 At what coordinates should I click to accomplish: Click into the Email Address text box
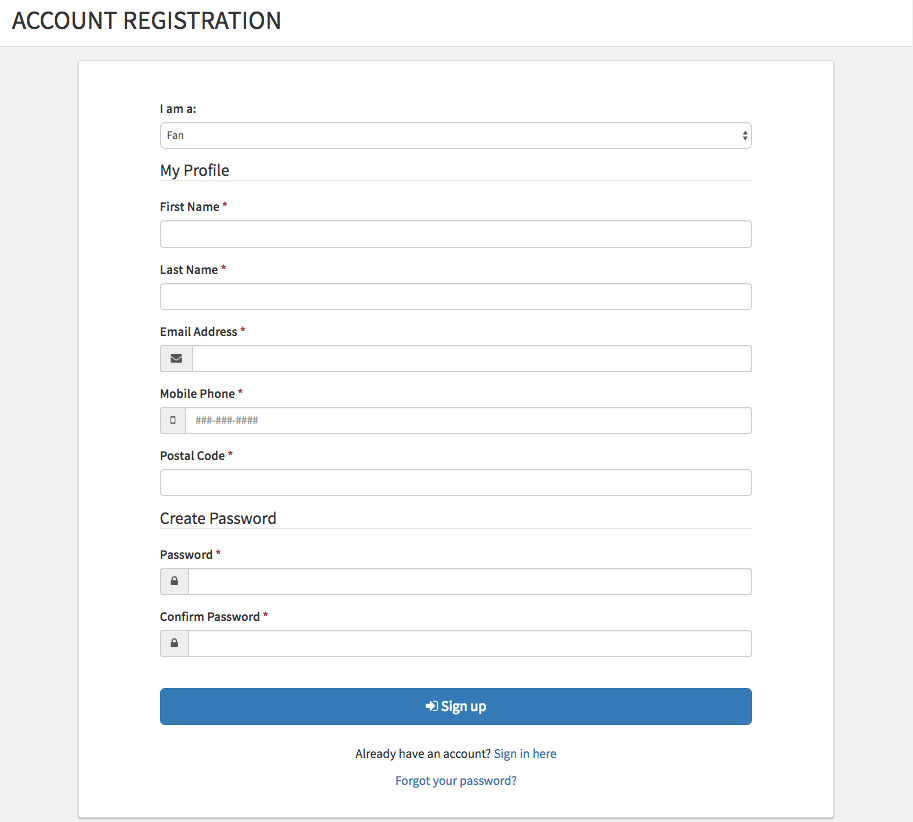(472, 359)
